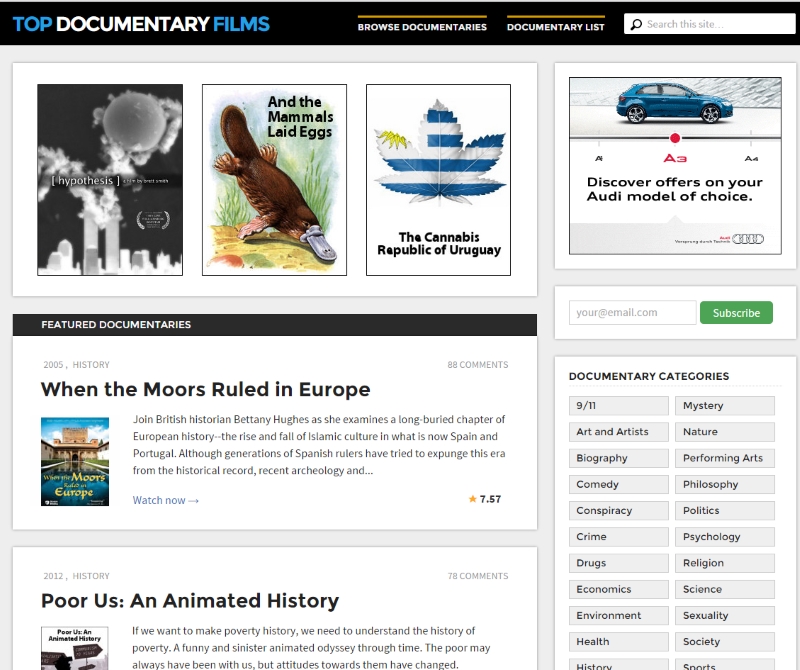Select the Society category
This screenshot has width=800, height=670.
coord(724,641)
